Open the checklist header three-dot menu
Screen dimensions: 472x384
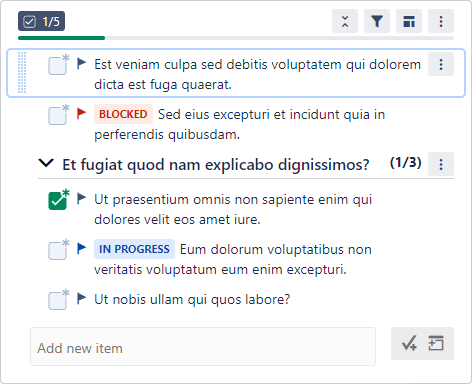441,21
